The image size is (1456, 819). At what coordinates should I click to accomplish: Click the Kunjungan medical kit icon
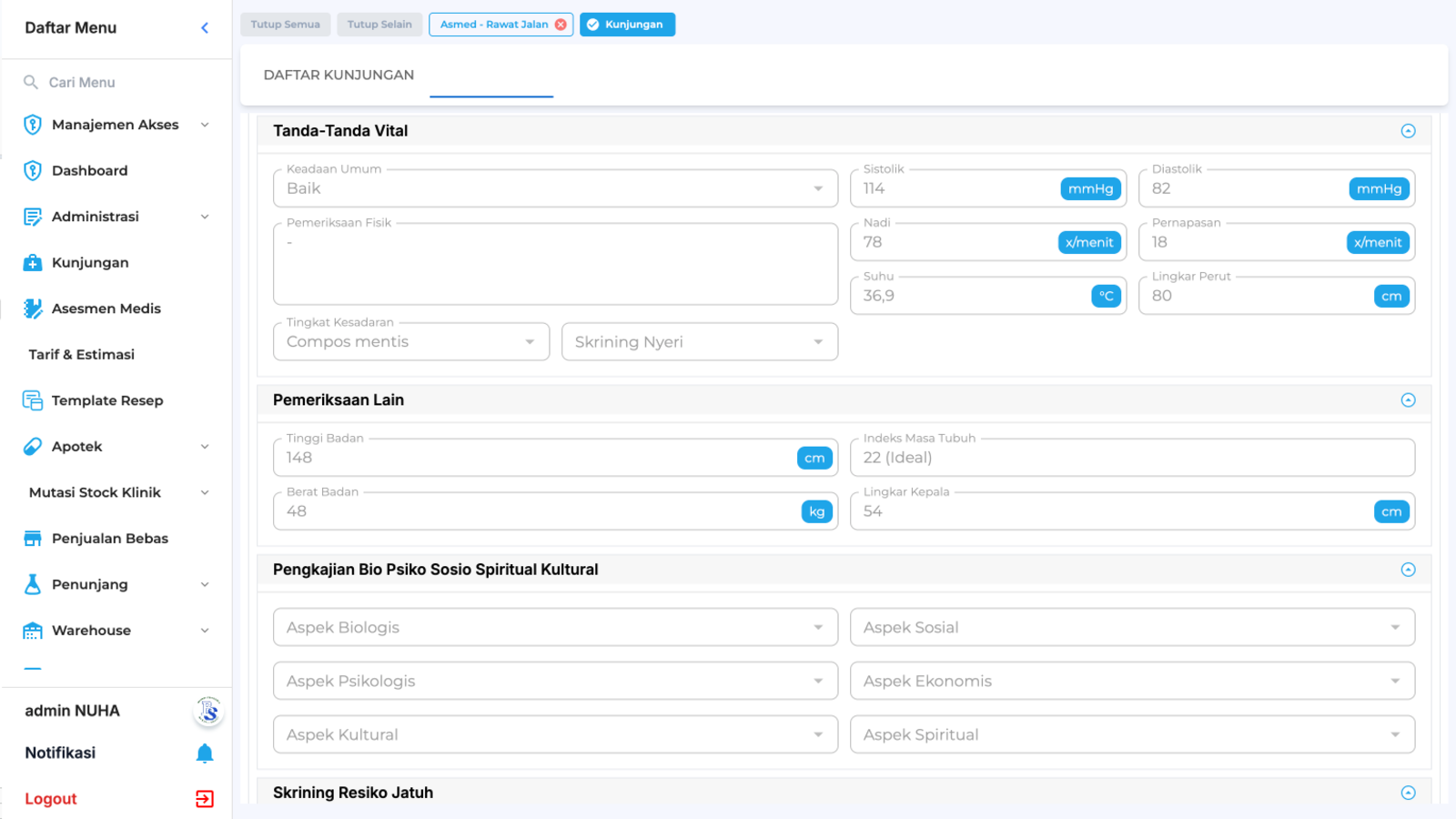click(x=33, y=262)
